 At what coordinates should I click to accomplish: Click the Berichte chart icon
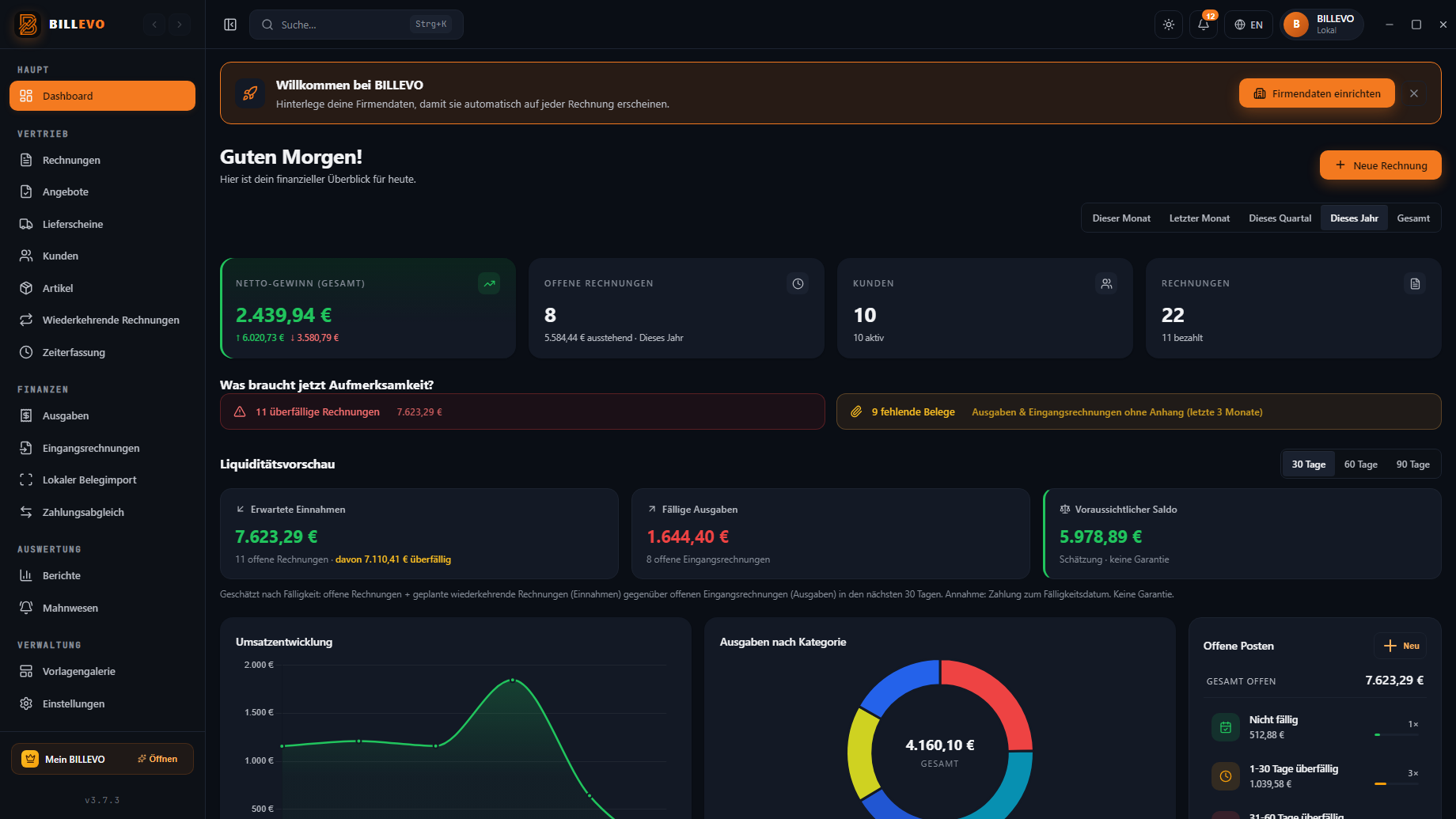pyautogui.click(x=26, y=575)
